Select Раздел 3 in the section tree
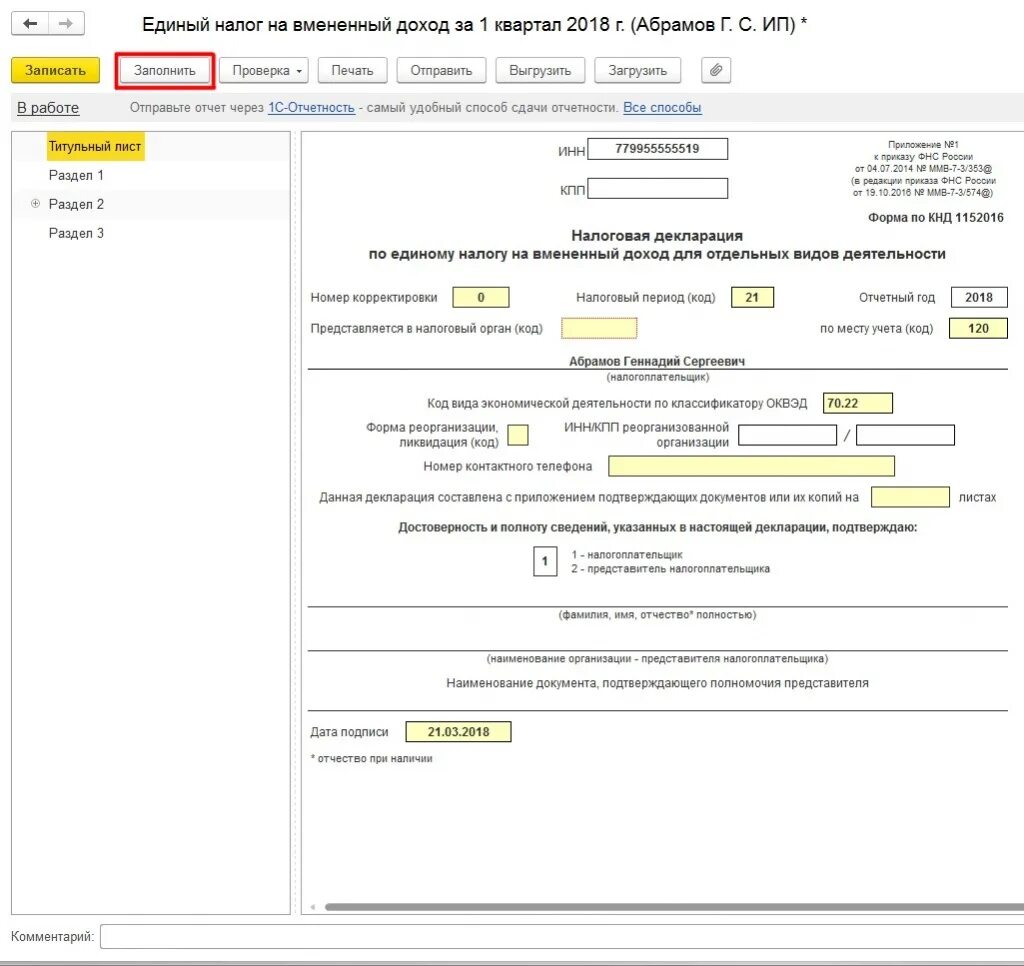The image size is (1024, 966). (x=76, y=233)
